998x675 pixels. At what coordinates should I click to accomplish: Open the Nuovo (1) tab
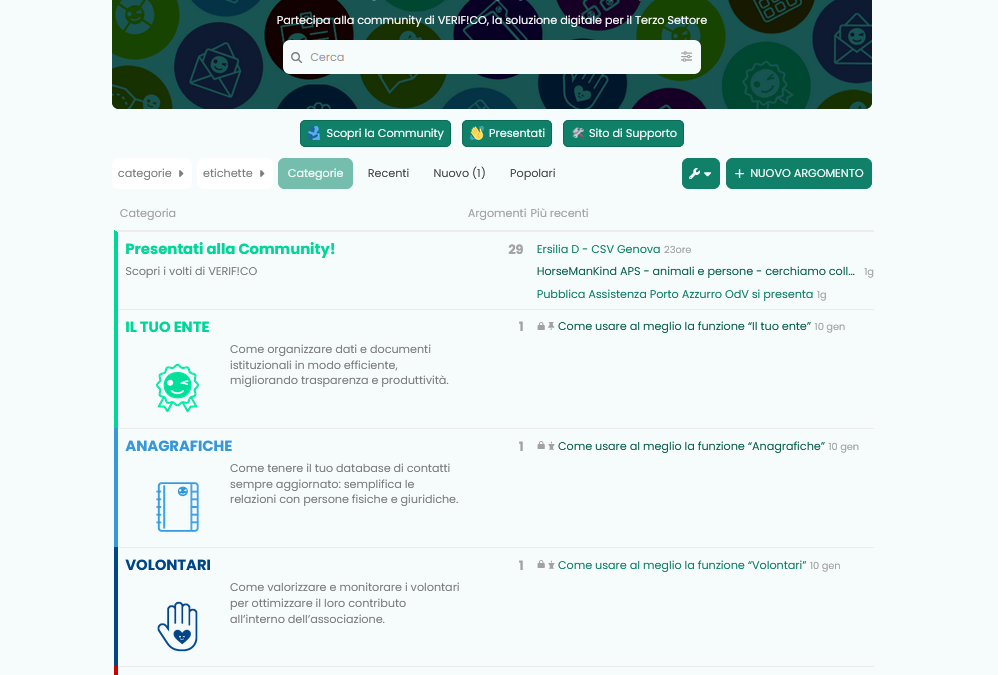point(459,174)
